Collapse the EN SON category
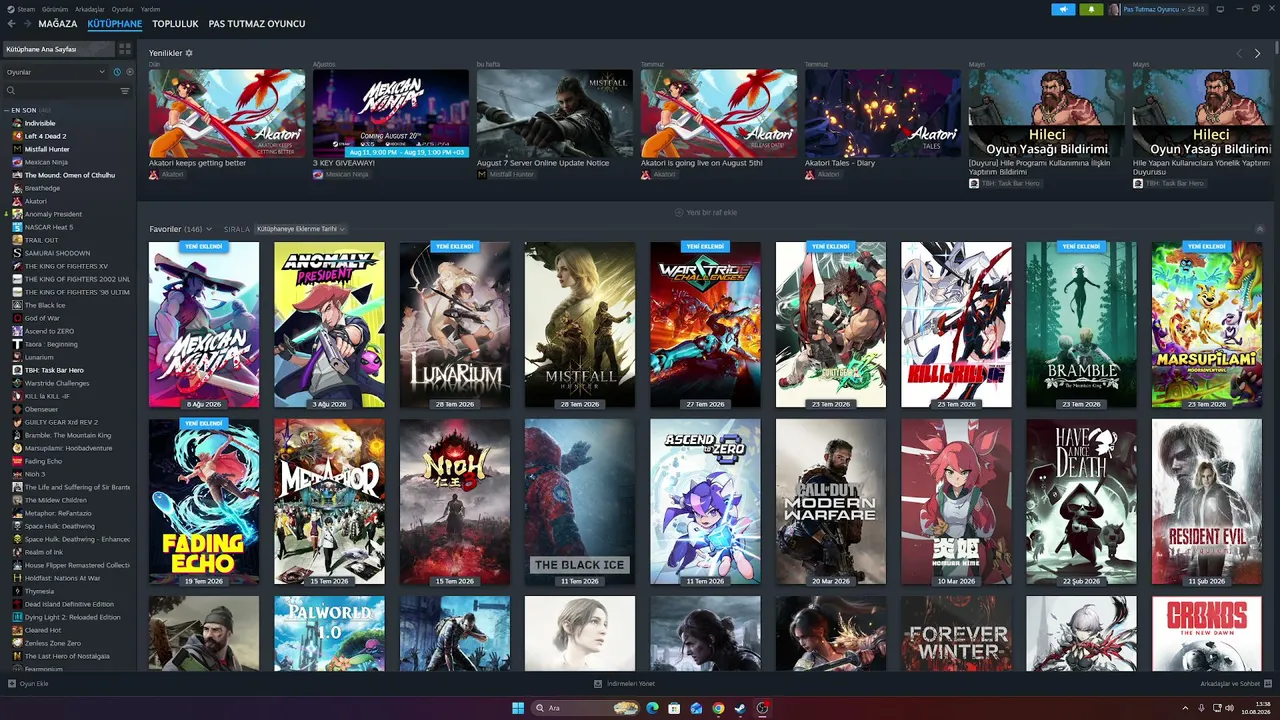The image size is (1280, 720). pyautogui.click(x=7, y=110)
